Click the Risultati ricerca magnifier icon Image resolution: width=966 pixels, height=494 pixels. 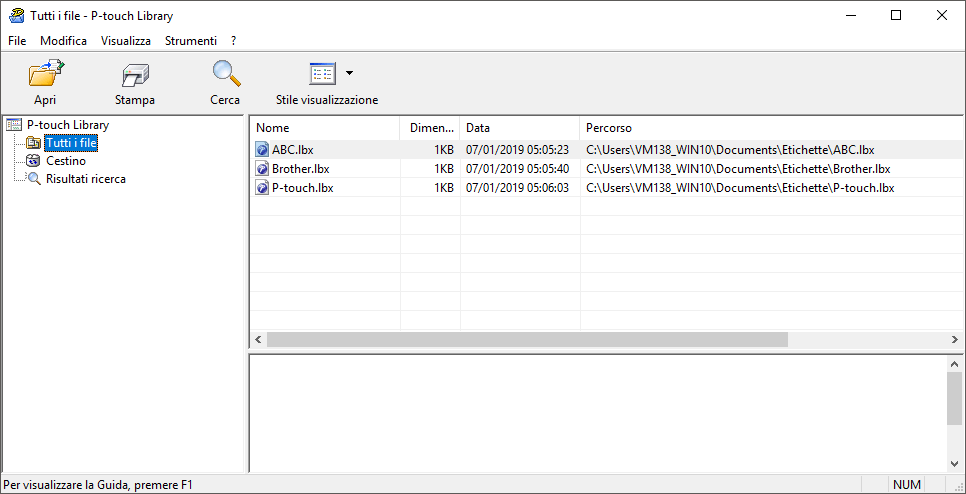(33, 179)
